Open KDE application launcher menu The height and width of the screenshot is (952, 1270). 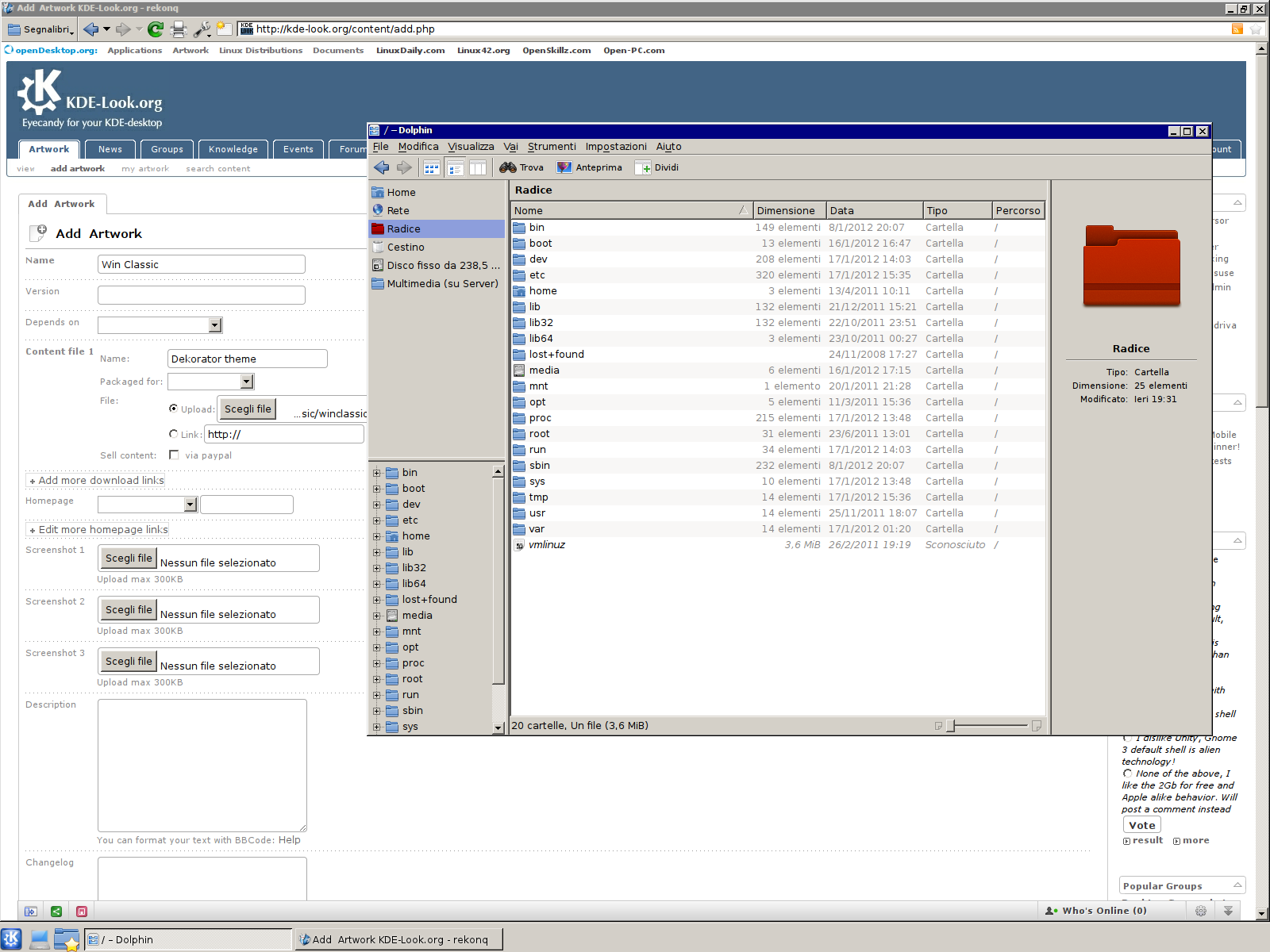coord(12,939)
